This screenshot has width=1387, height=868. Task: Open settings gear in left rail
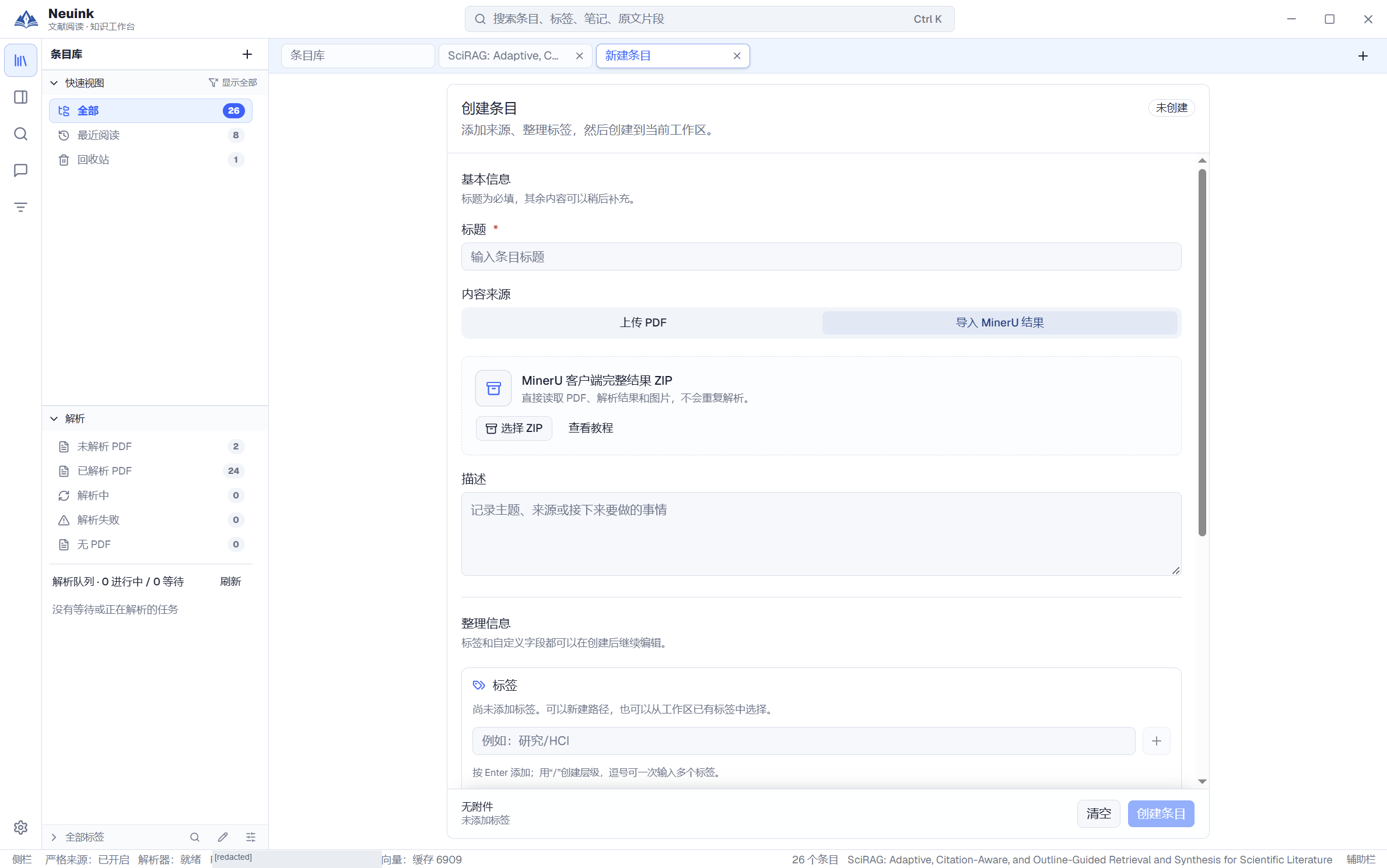tap(20, 827)
